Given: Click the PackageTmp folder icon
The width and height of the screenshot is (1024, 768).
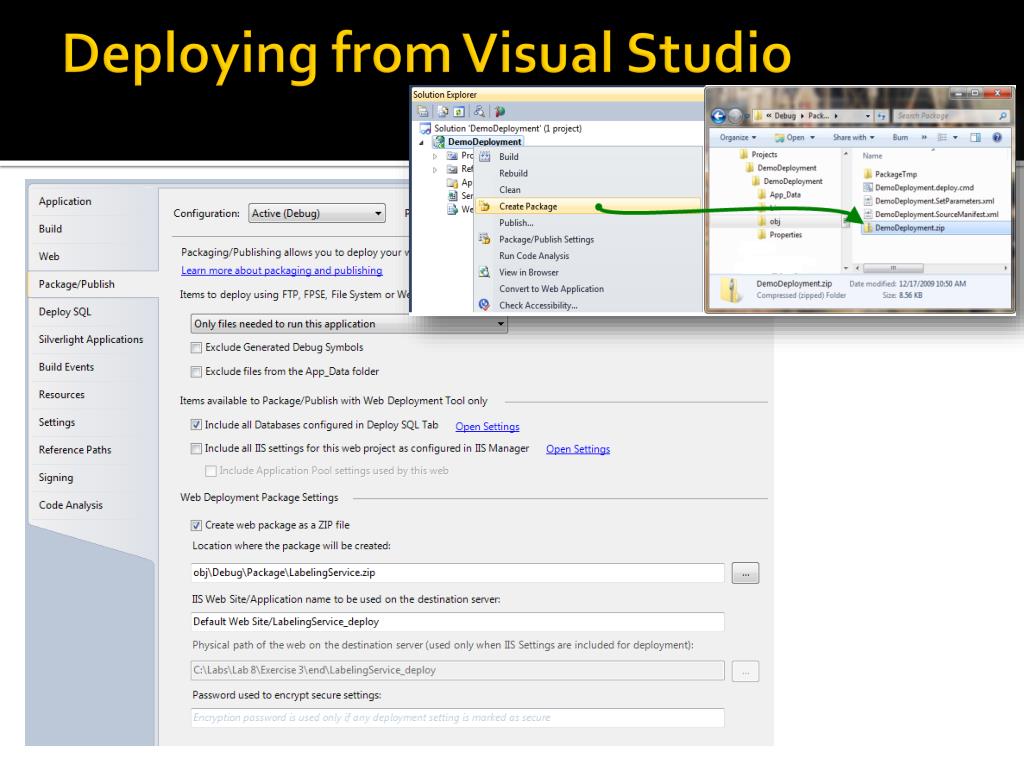Looking at the screenshot, I should coord(868,174).
